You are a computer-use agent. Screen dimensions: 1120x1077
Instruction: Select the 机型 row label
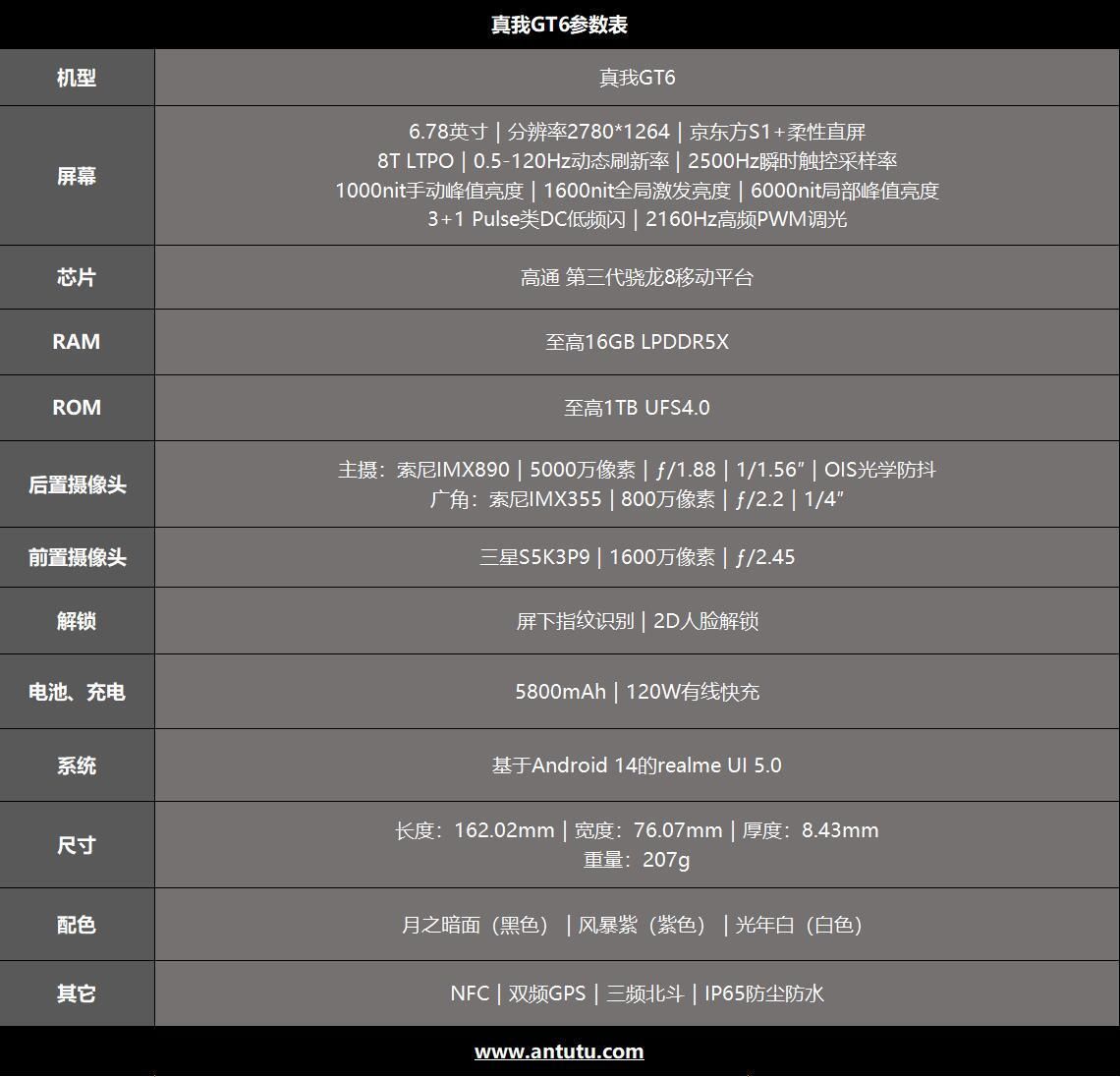coord(77,78)
